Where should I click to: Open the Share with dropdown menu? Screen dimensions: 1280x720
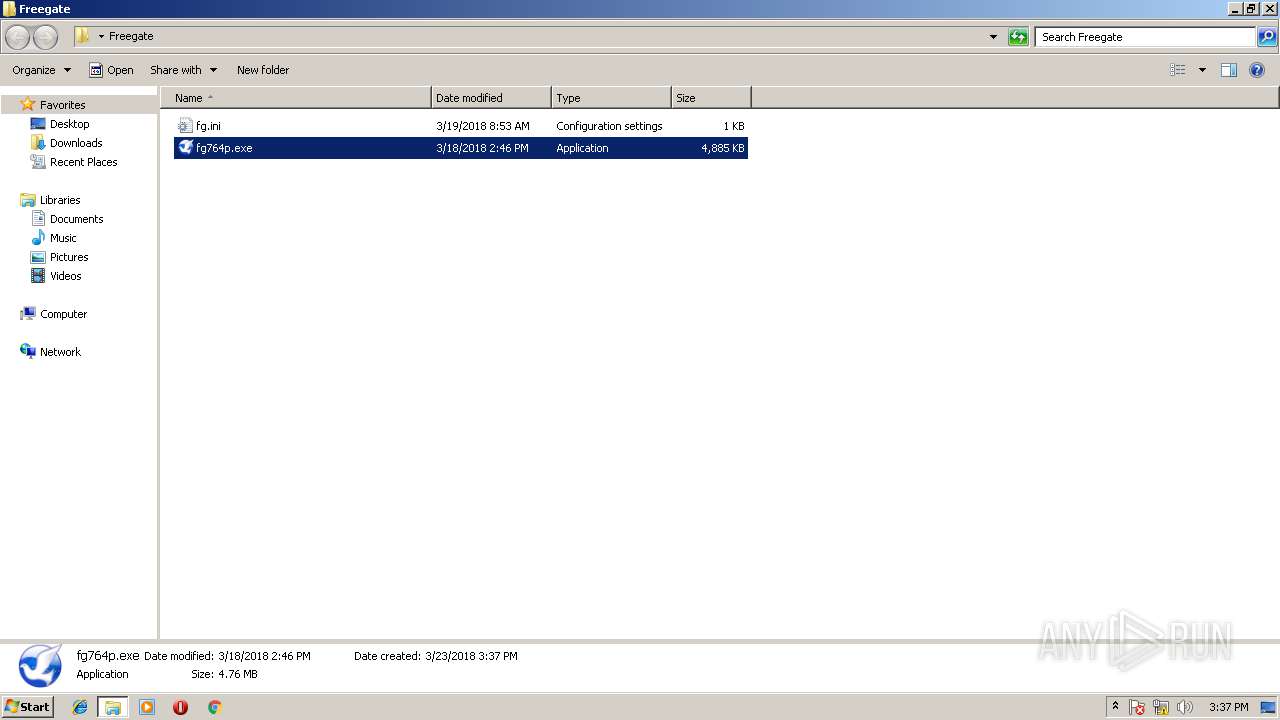[x=183, y=70]
